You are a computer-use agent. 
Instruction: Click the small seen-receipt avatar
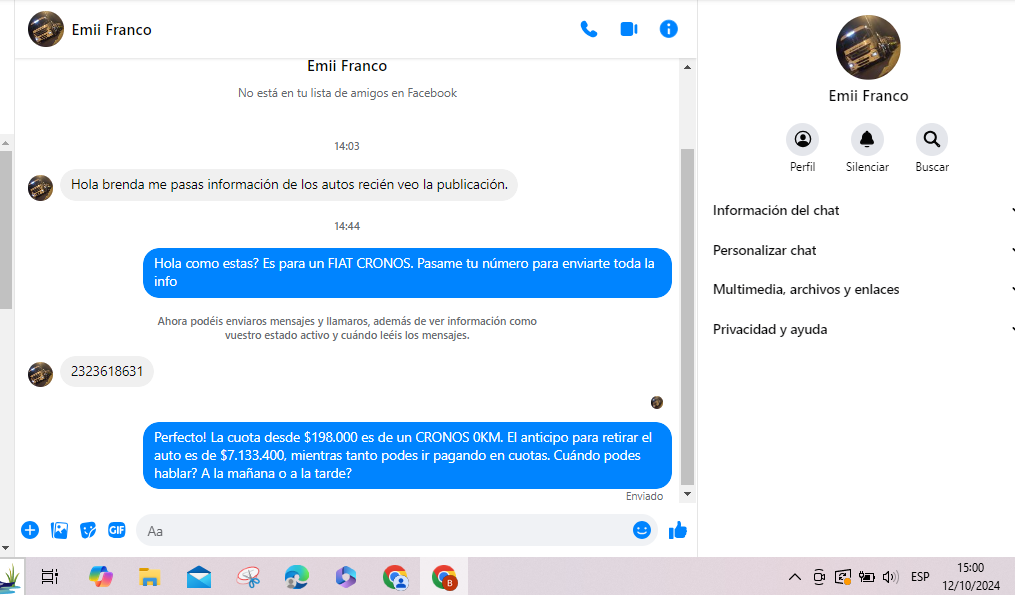(656, 403)
